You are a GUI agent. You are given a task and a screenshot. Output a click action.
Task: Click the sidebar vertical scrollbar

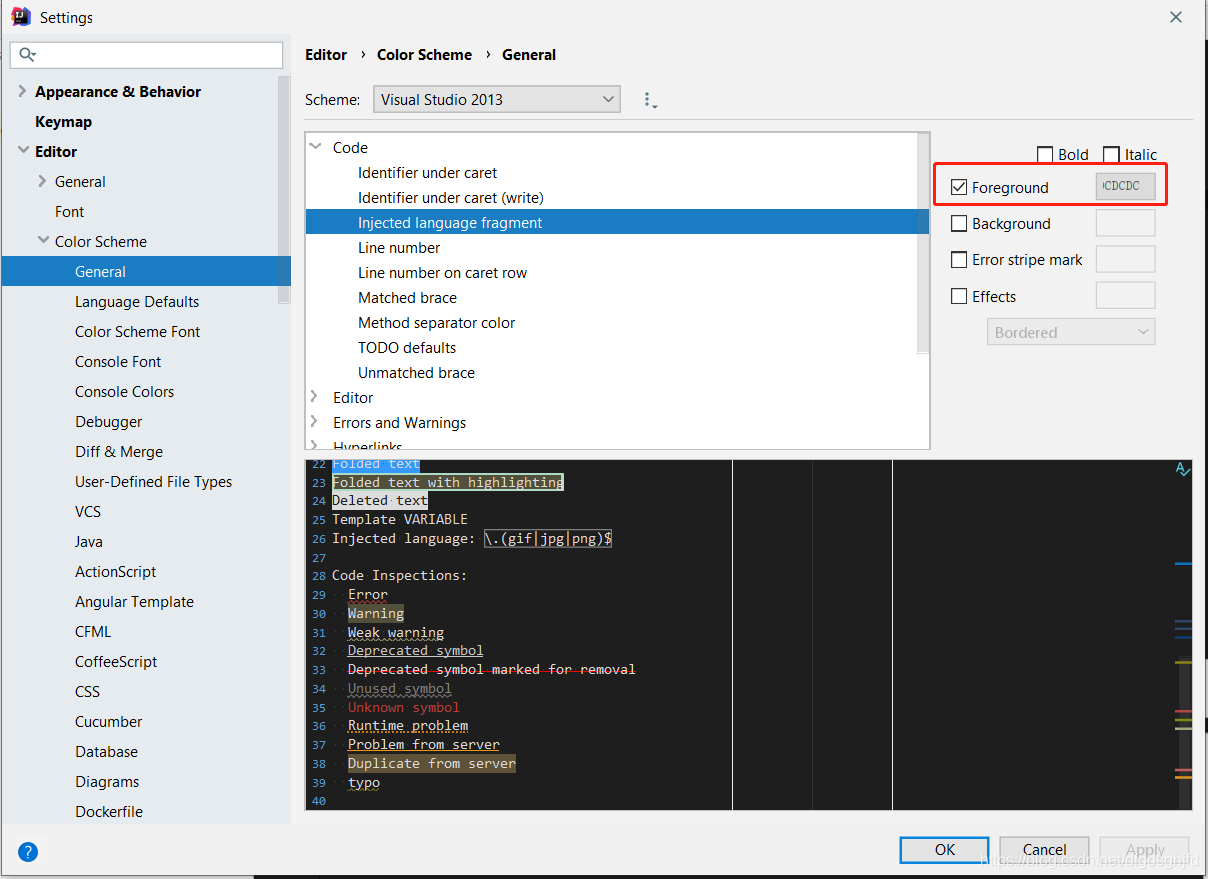click(x=284, y=190)
